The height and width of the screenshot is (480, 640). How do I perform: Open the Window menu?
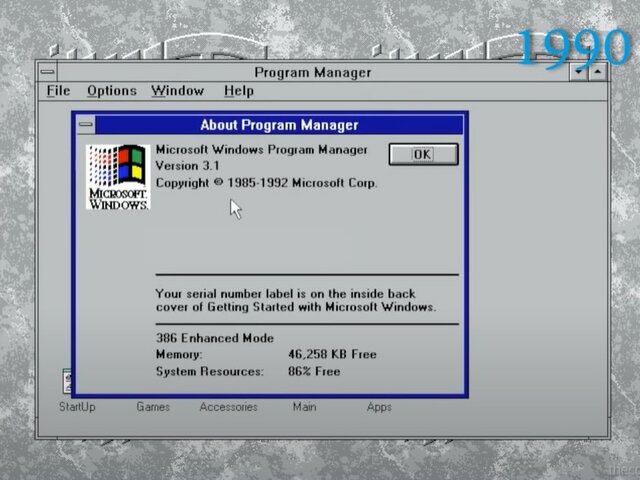(178, 91)
